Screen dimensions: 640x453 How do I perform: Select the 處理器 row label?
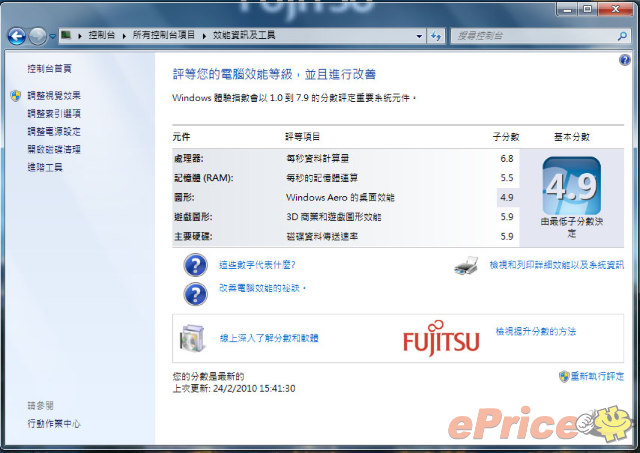pos(188,158)
